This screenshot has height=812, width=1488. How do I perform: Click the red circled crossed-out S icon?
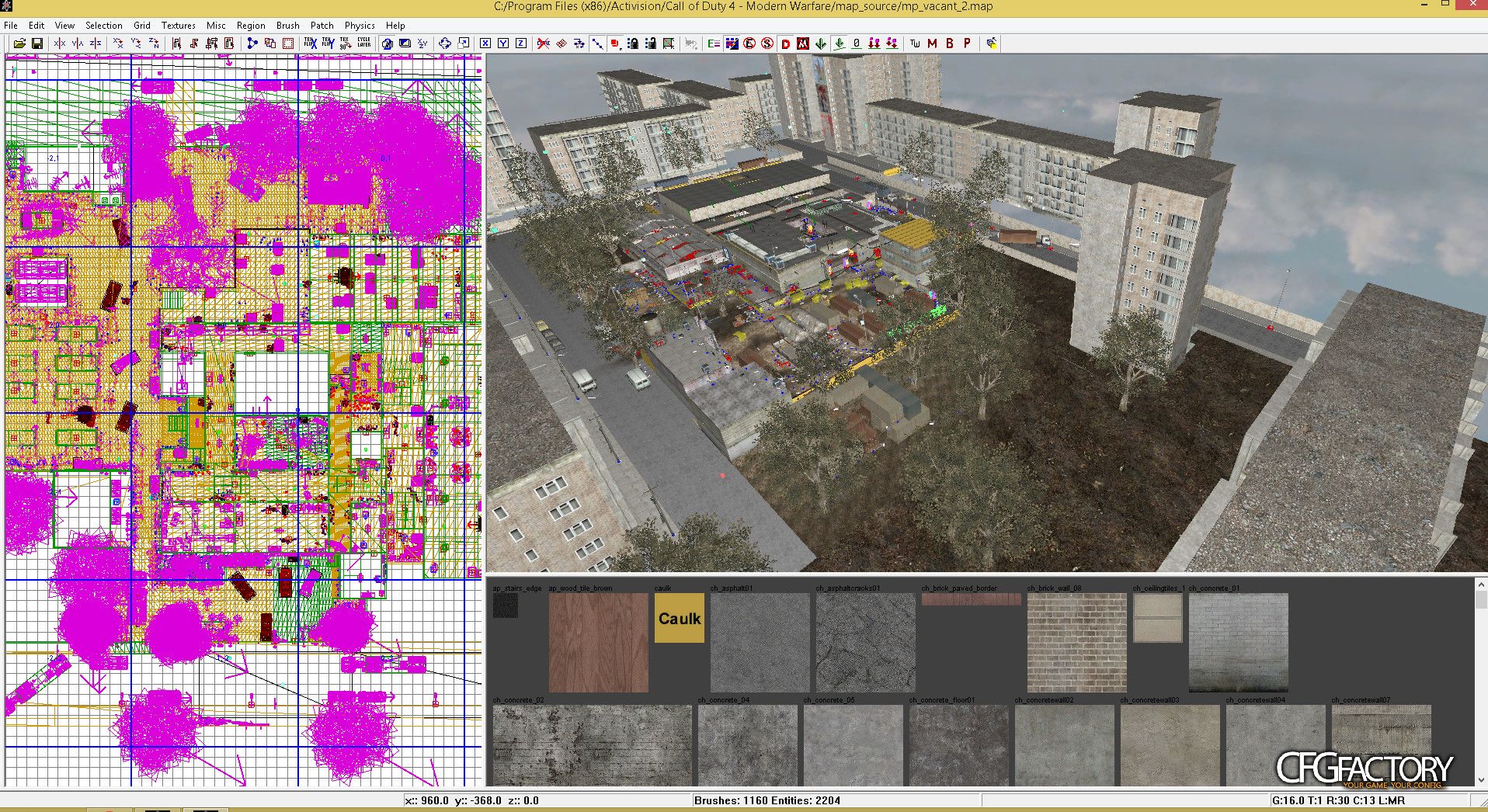click(767, 43)
